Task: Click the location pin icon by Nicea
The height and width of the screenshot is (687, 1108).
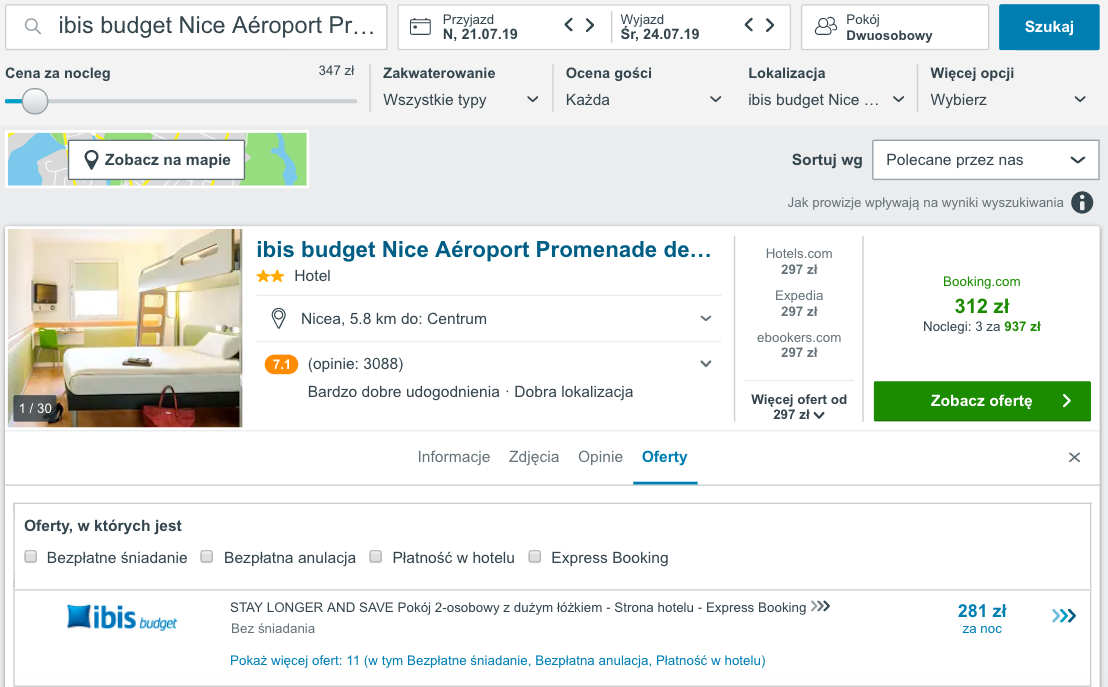Action: pos(278,319)
